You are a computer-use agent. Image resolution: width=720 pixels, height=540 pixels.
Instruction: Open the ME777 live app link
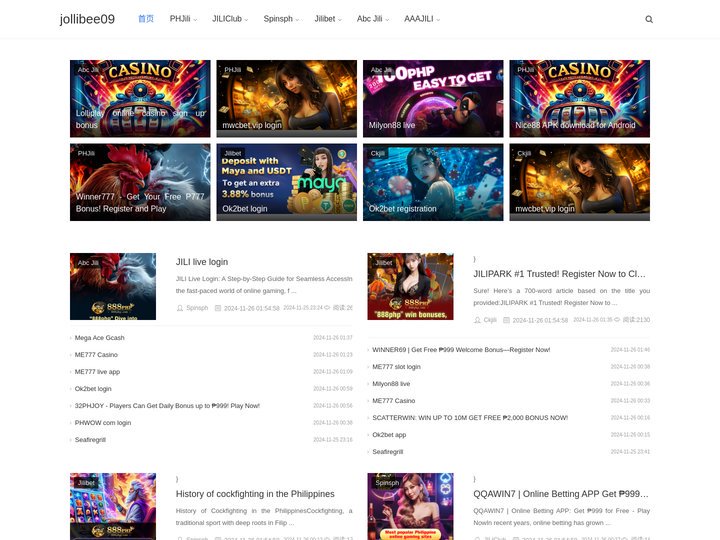[x=97, y=371]
